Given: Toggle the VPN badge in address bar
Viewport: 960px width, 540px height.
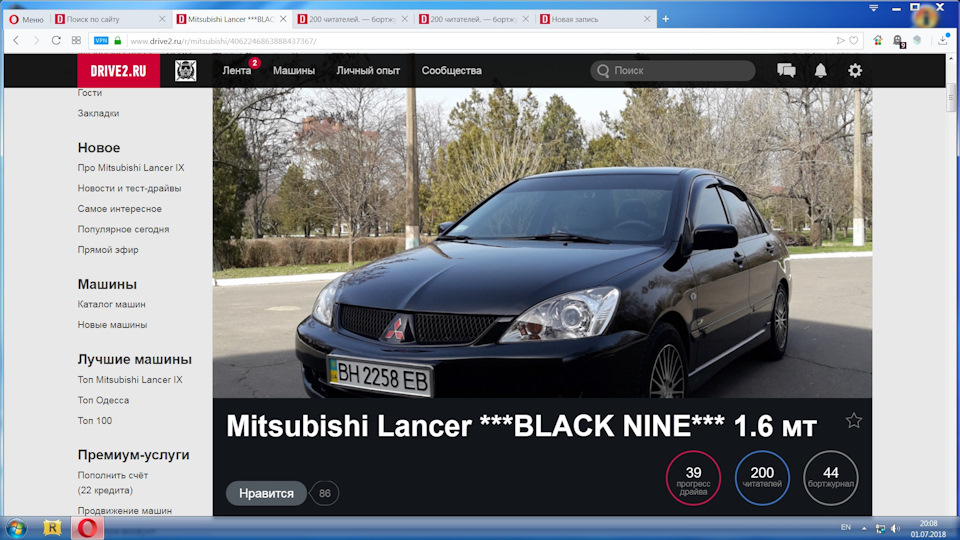Looking at the screenshot, I should click(x=101, y=40).
